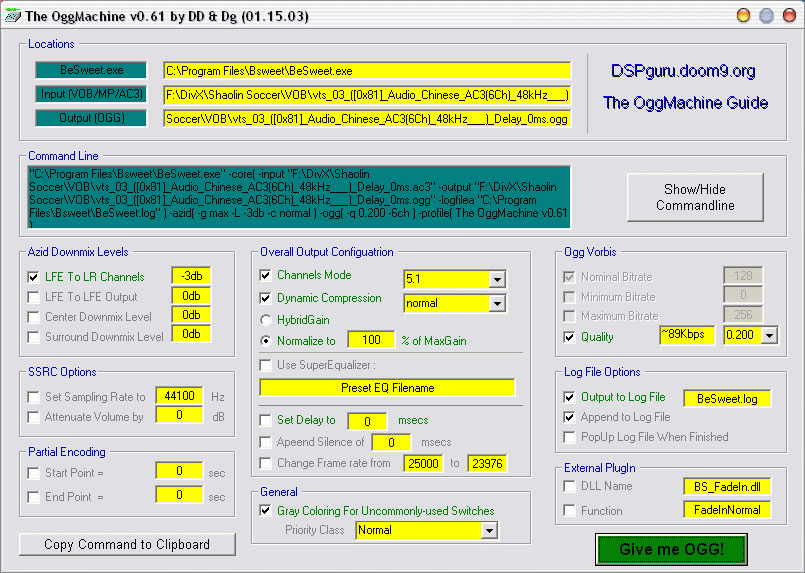Click the LFE To LFE Output 0db field
Image resolution: width=805 pixels, height=573 pixels.
pos(191,296)
